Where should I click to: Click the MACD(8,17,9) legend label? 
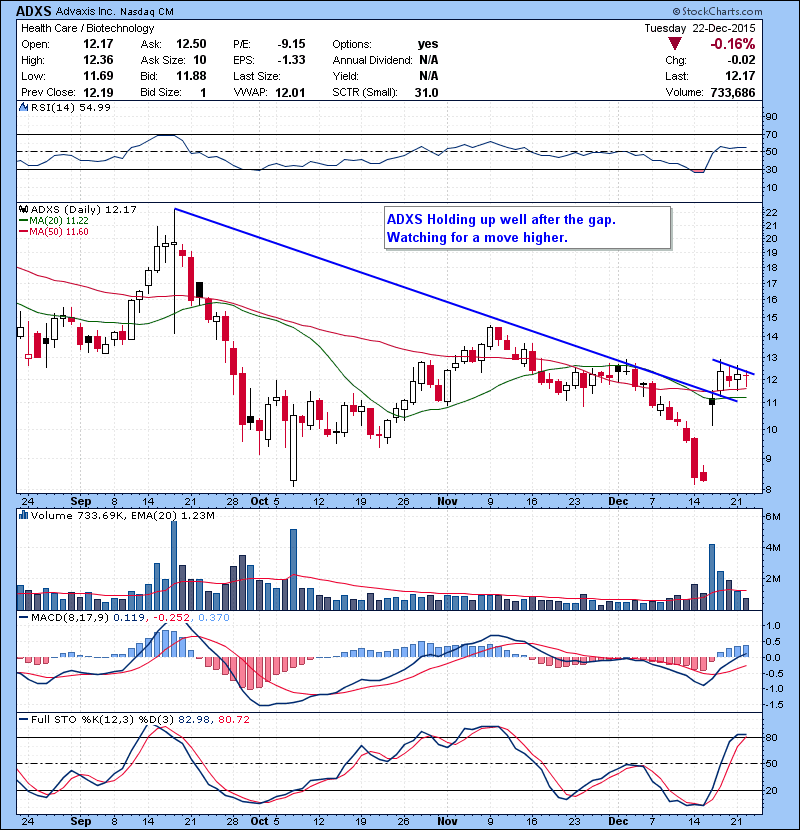point(70,617)
